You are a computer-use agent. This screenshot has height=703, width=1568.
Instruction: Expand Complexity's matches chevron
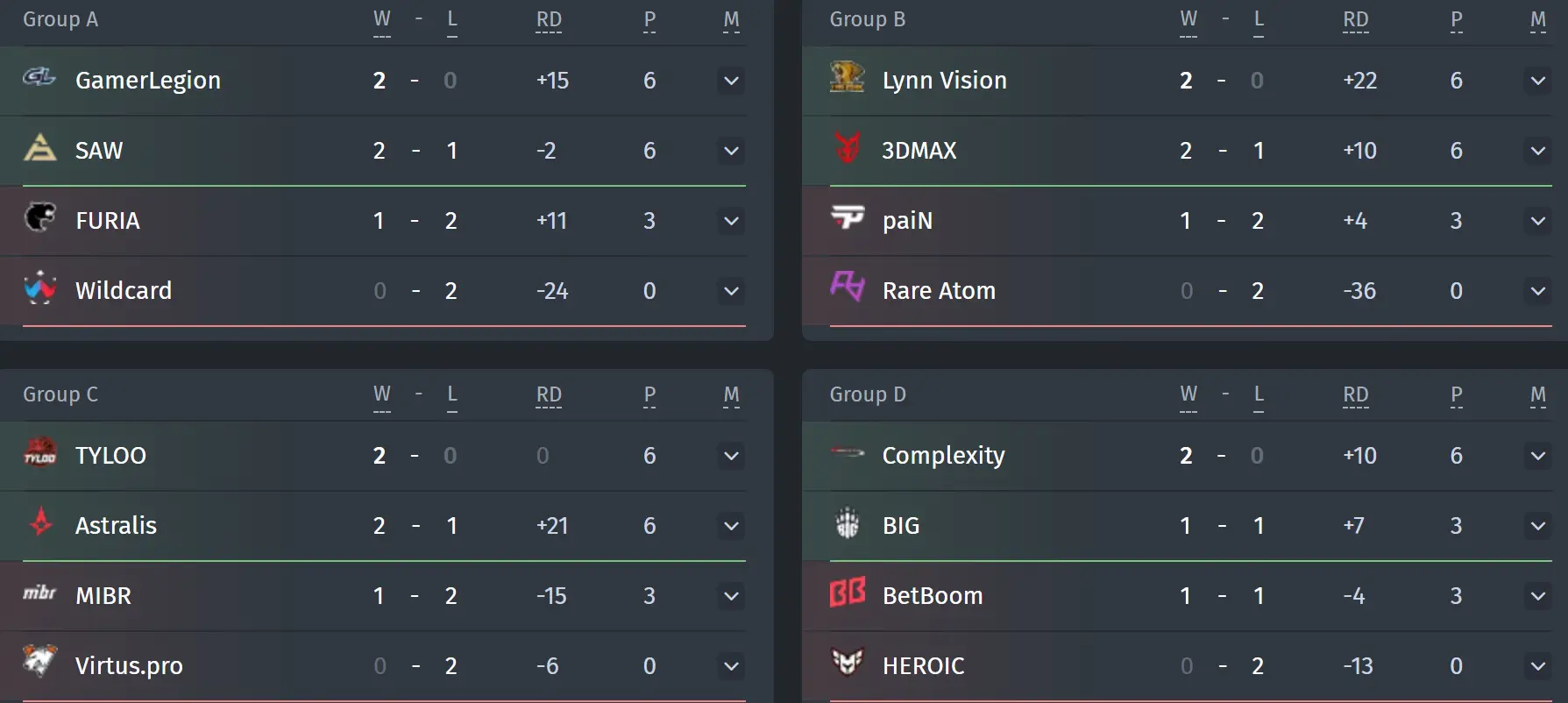1538,456
